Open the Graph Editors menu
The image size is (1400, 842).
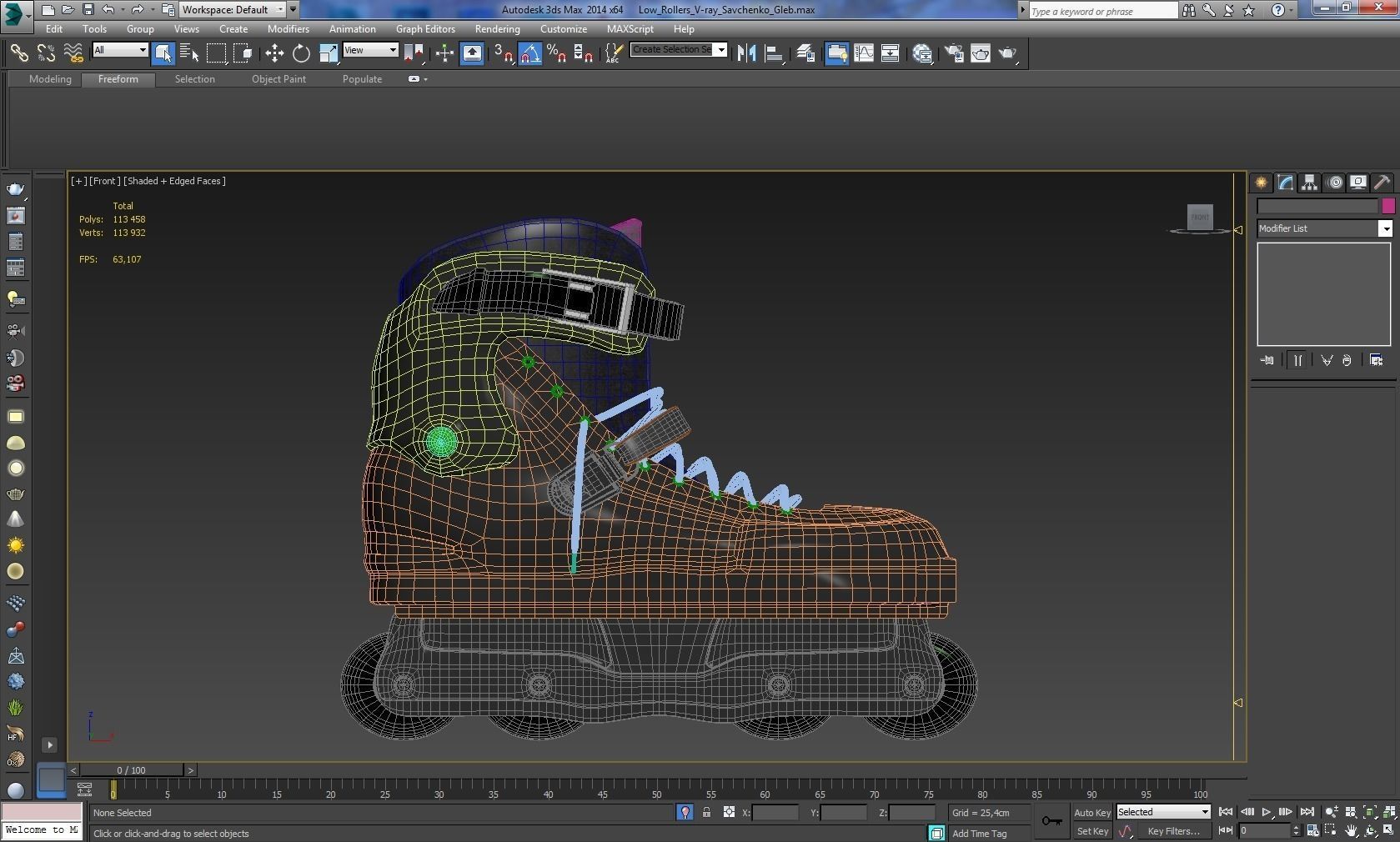click(x=425, y=29)
